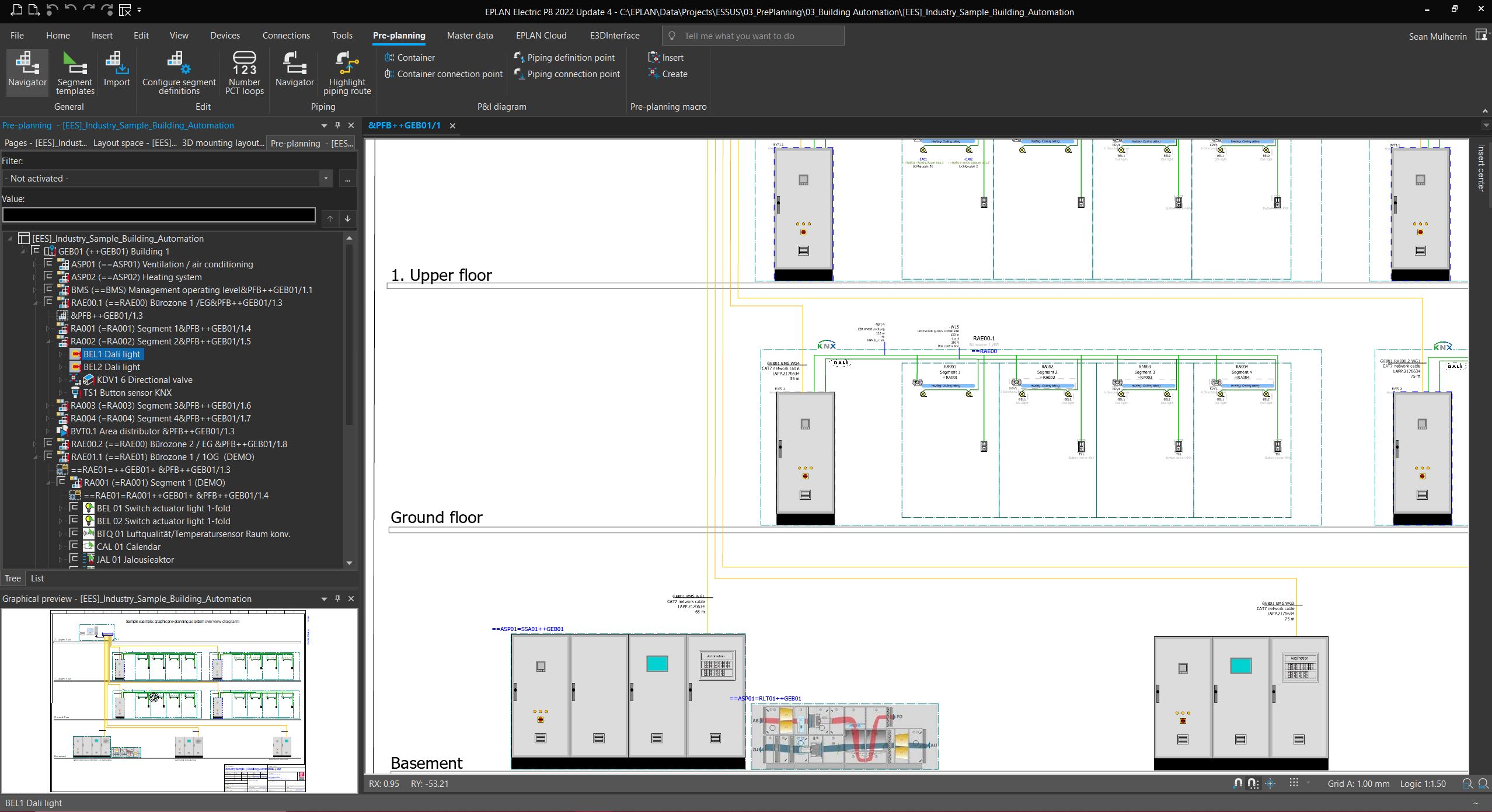
Task: Expand RA003 Segment 3 tree node
Action: tap(48, 406)
